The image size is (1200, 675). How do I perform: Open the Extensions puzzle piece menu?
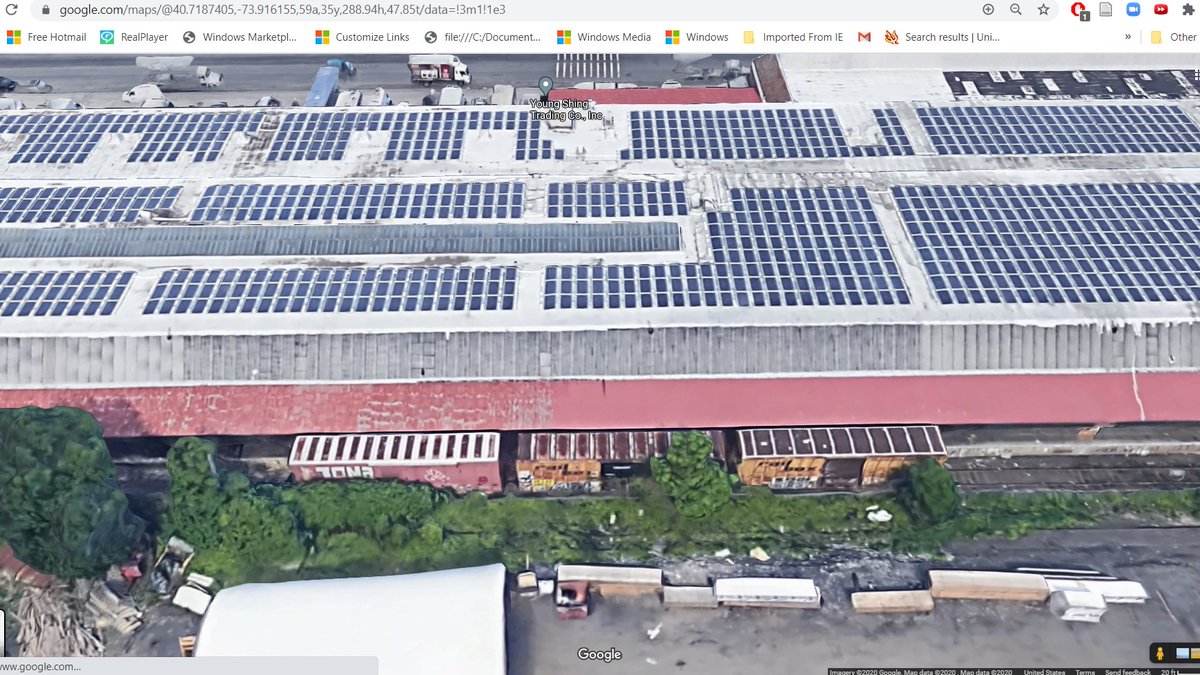tap(1188, 10)
